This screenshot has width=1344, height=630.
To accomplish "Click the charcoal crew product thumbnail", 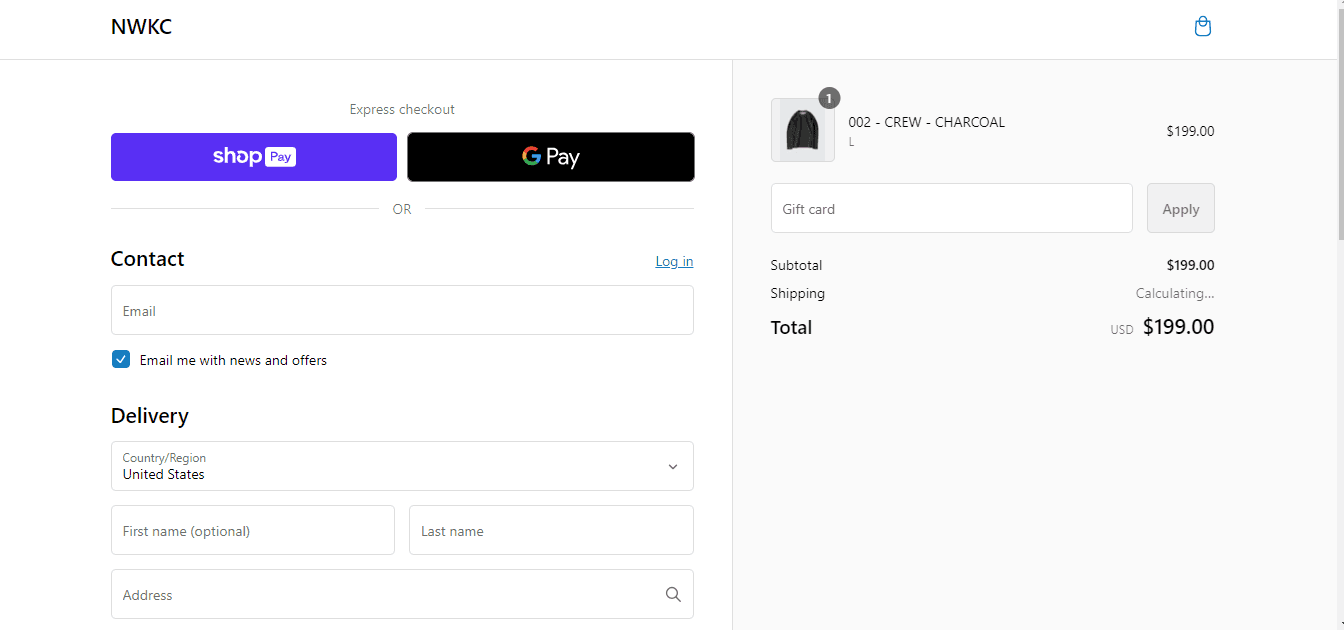I will [x=803, y=130].
